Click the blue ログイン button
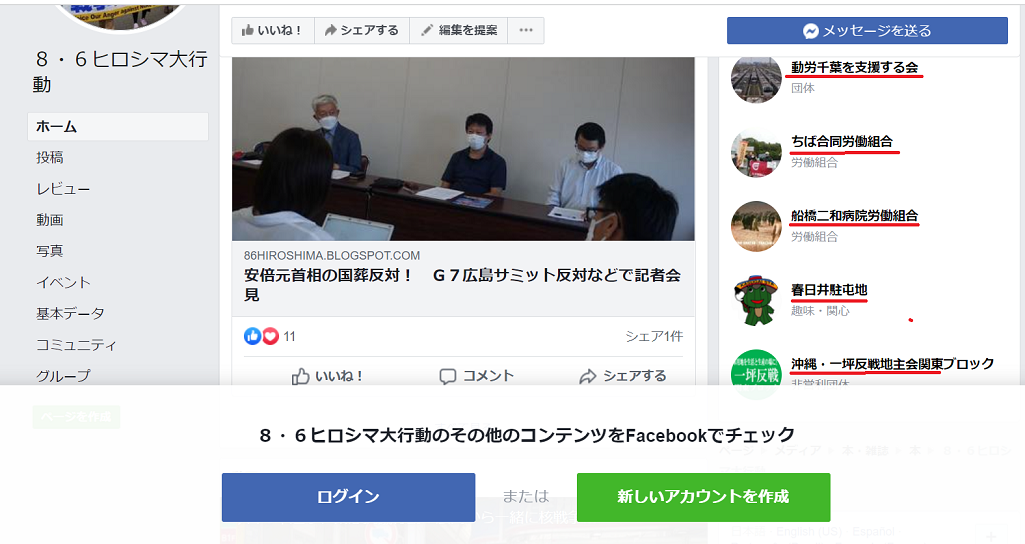The height and width of the screenshot is (544, 1025). tap(348, 497)
